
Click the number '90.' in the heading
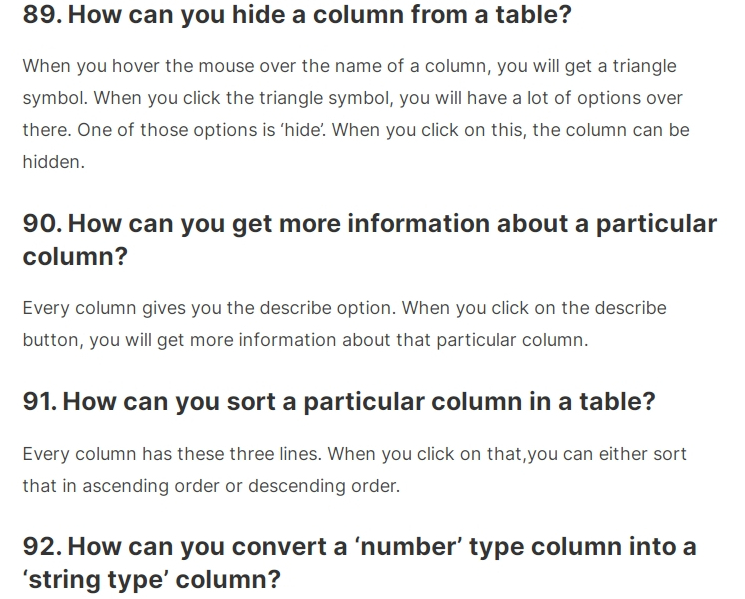42,223
